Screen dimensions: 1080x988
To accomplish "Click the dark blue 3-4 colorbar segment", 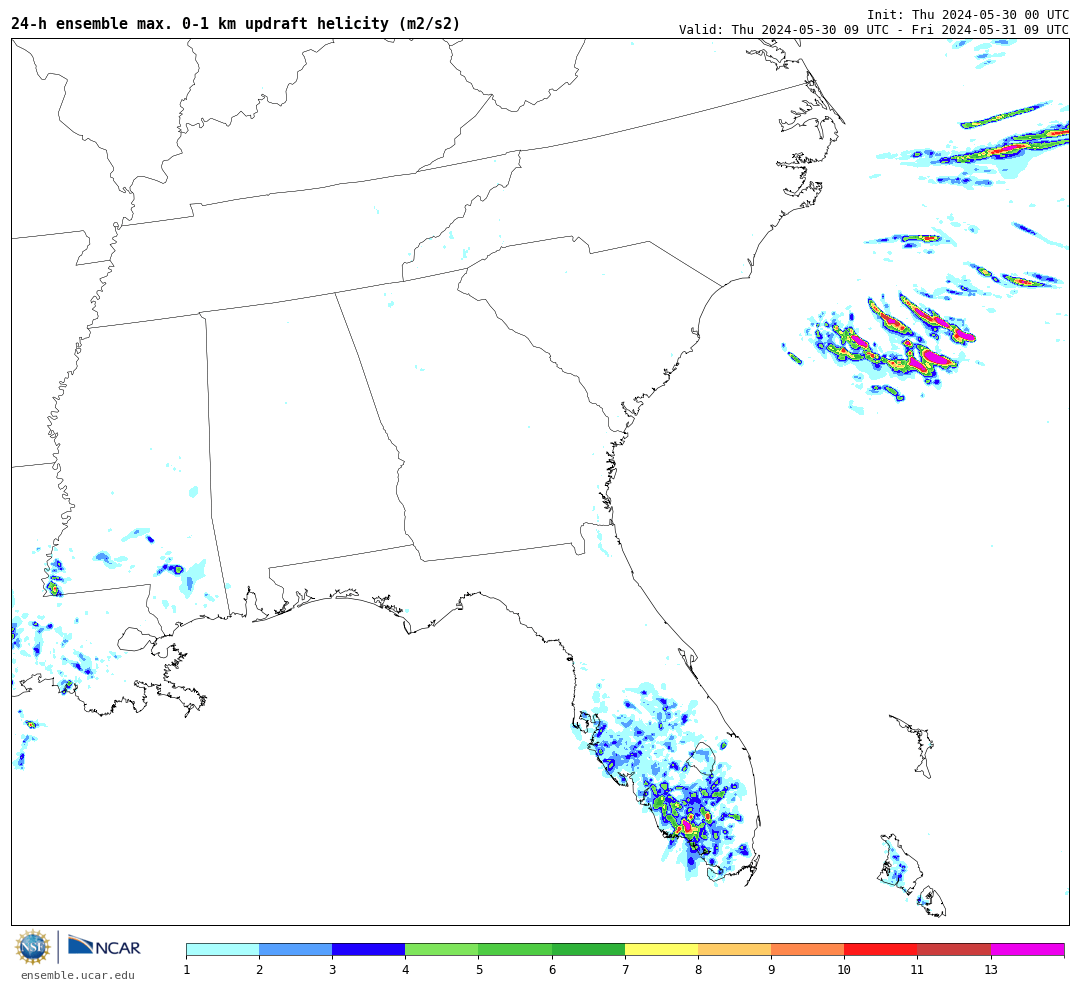I will pyautogui.click(x=368, y=949).
